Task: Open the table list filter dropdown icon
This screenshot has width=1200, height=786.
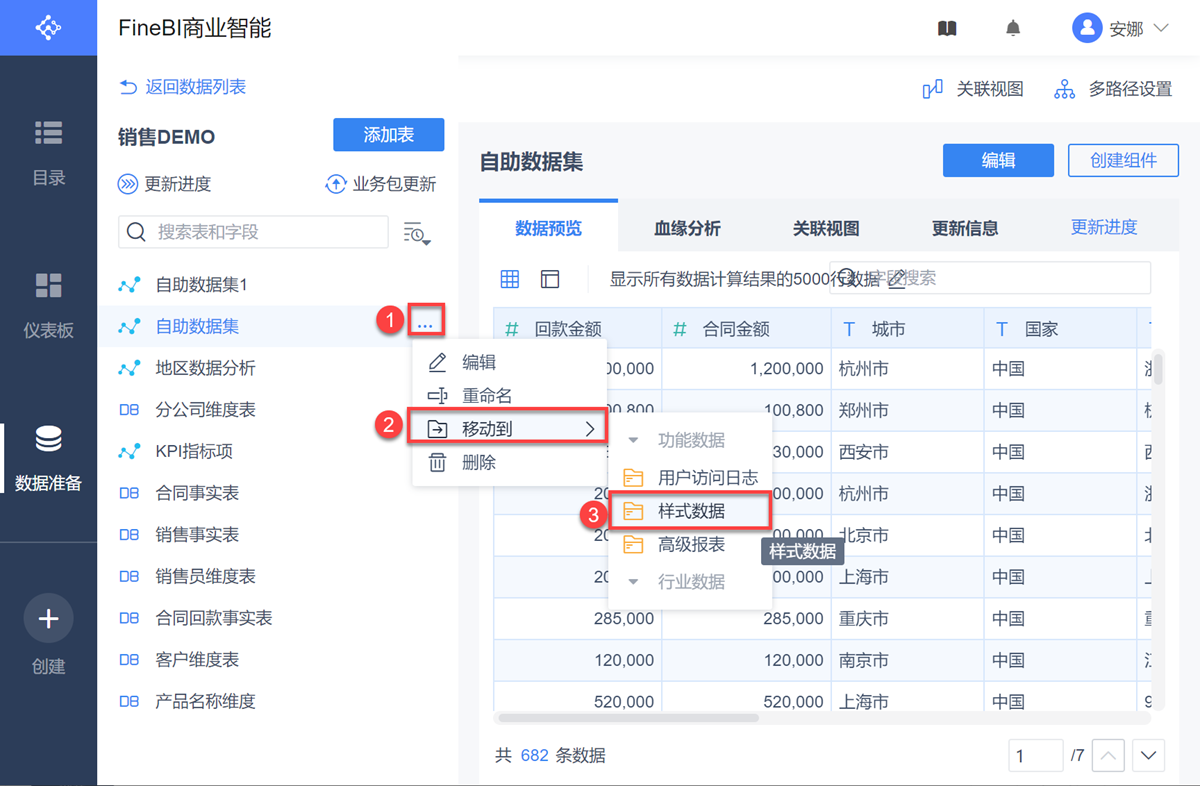Action: pos(416,233)
